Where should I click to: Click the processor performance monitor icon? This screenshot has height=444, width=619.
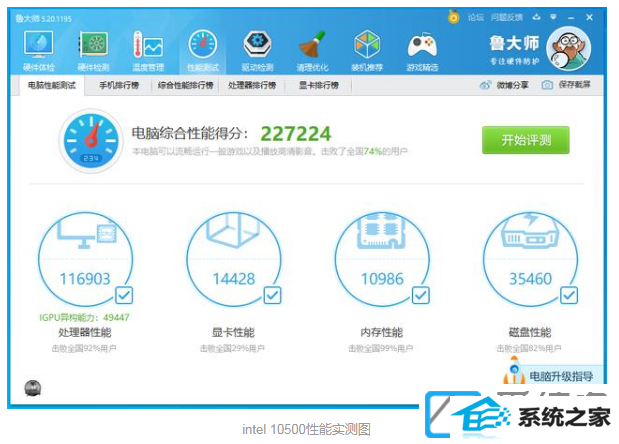click(x=87, y=233)
